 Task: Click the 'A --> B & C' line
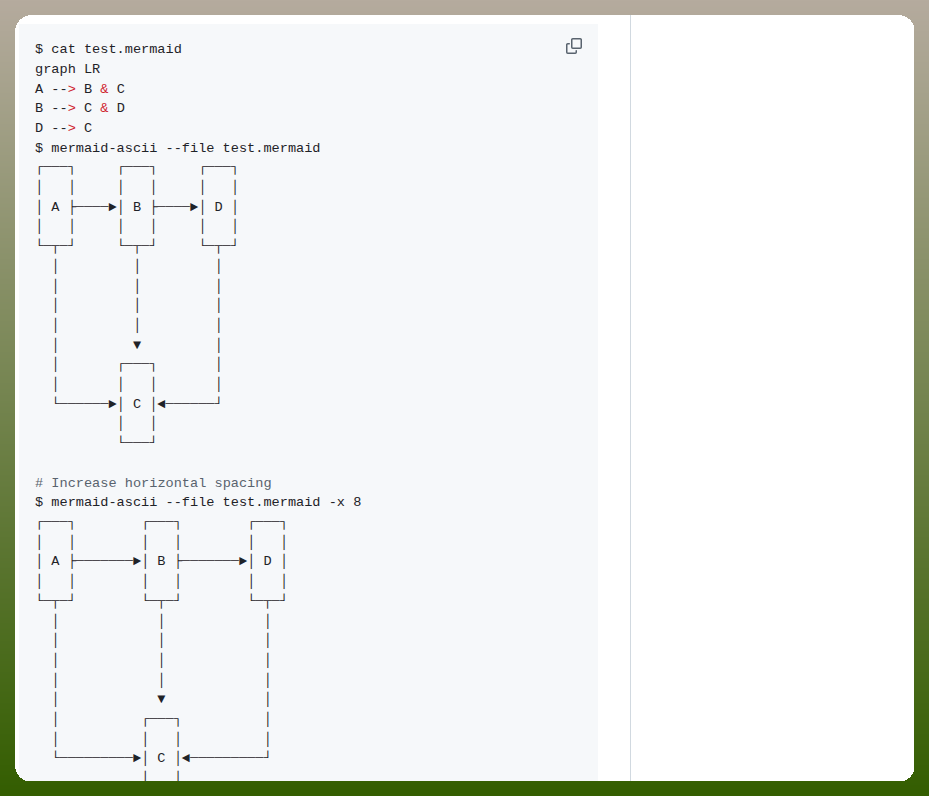(x=80, y=89)
